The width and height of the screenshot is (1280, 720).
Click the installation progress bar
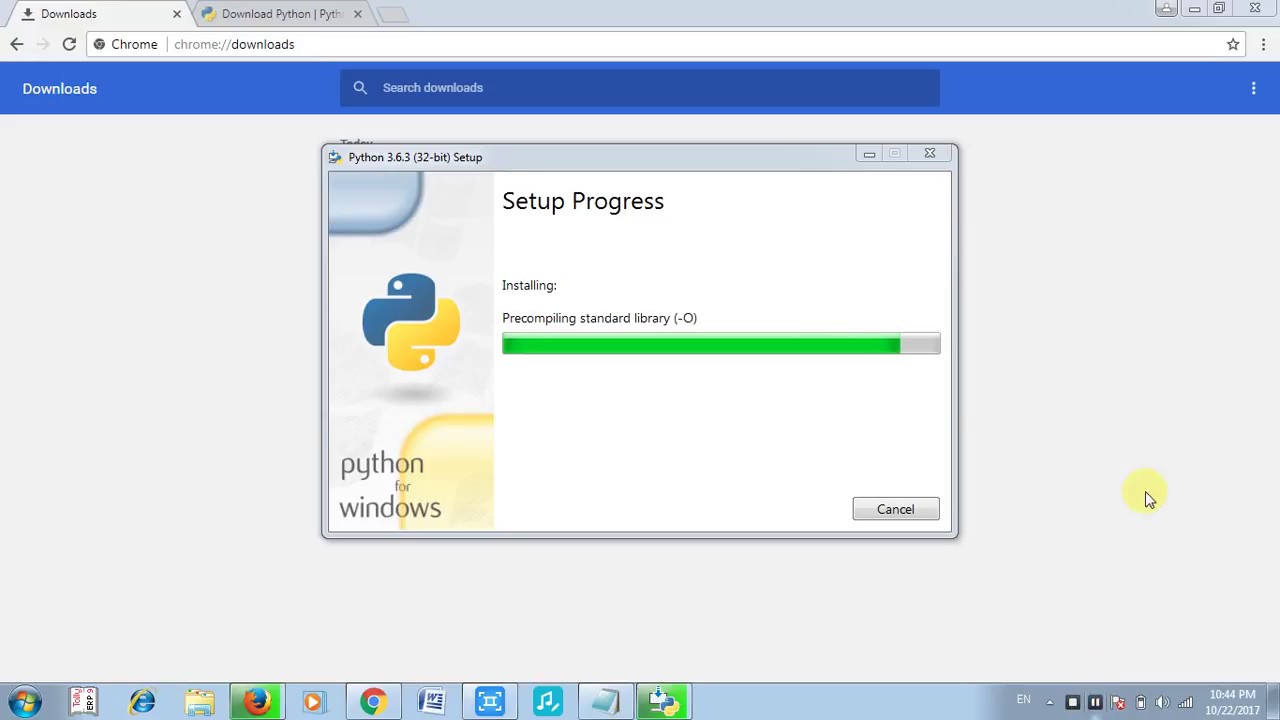tap(721, 344)
